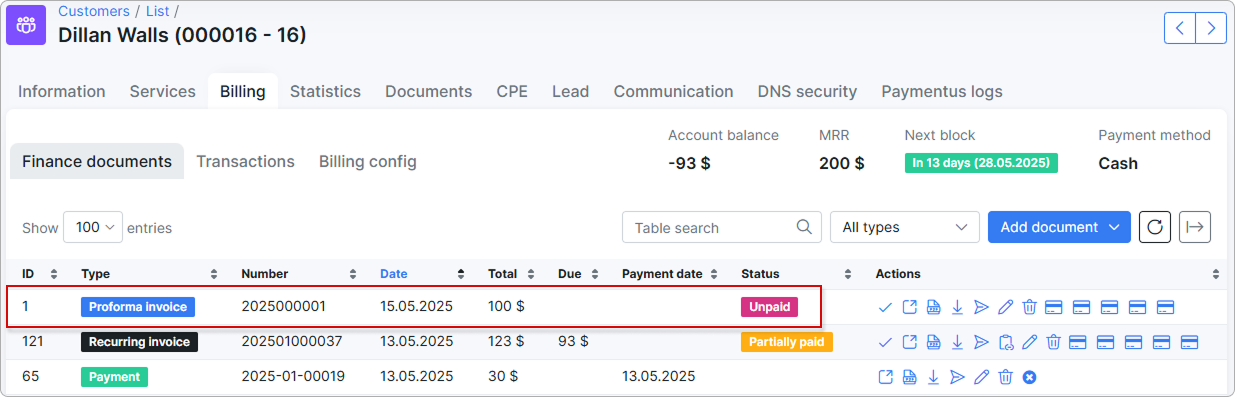The height and width of the screenshot is (397, 1235).
Task: Open the DNS security tab
Action: [807, 91]
